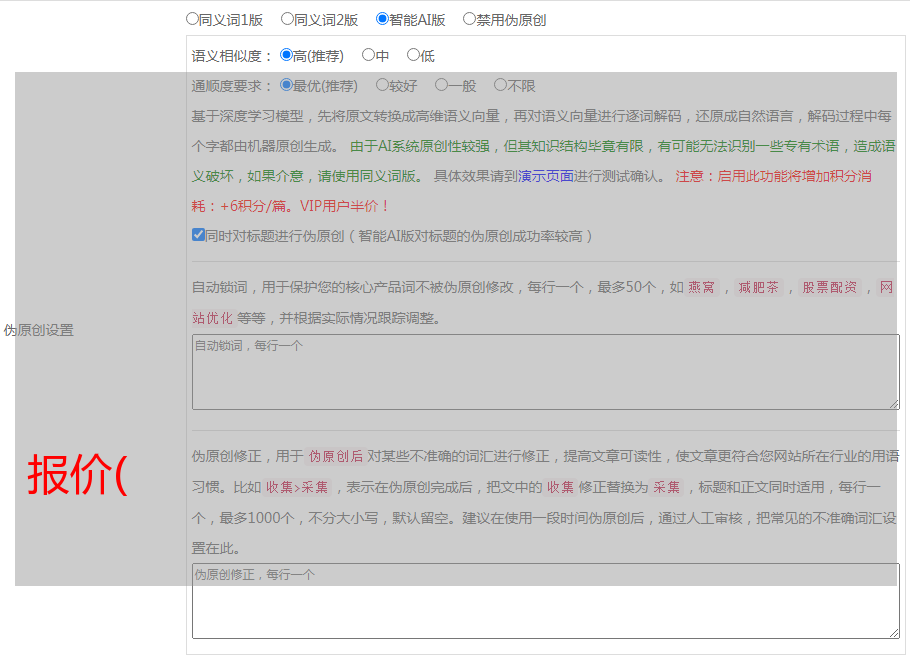This screenshot has height=658, width=911.
Task: Choose the 同义词2版 mode
Action: [x=288, y=19]
